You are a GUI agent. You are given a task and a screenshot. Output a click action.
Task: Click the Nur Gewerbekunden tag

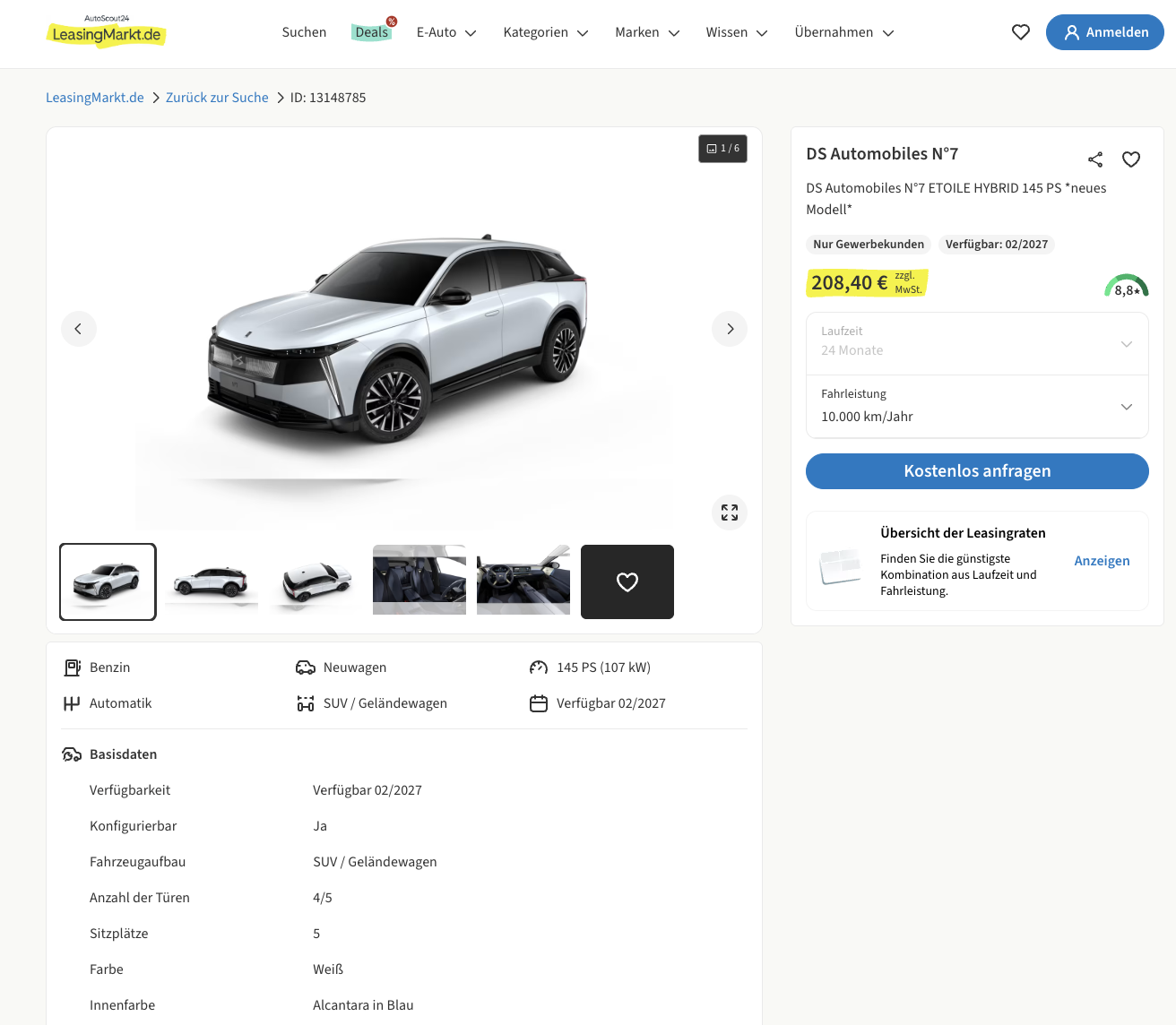click(869, 245)
